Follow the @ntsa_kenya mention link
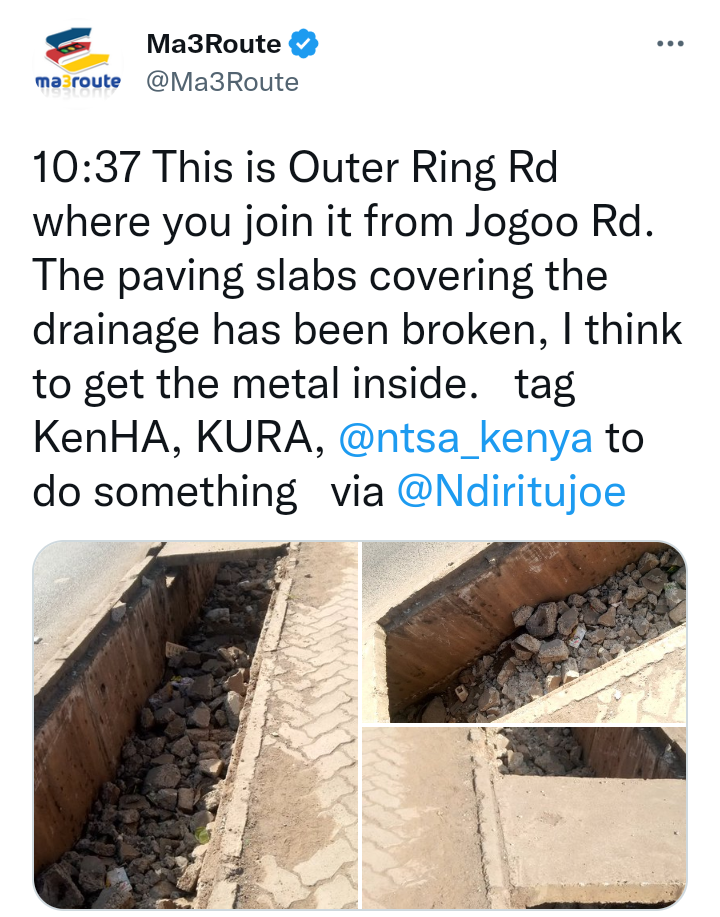Image resolution: width=720 pixels, height=917 pixels. (x=466, y=437)
